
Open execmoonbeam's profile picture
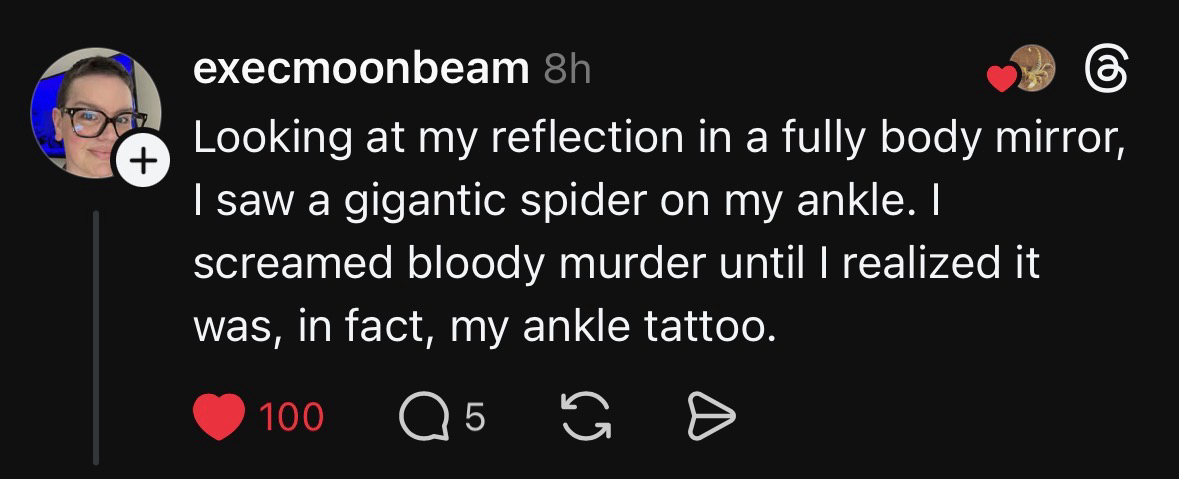tap(93, 110)
